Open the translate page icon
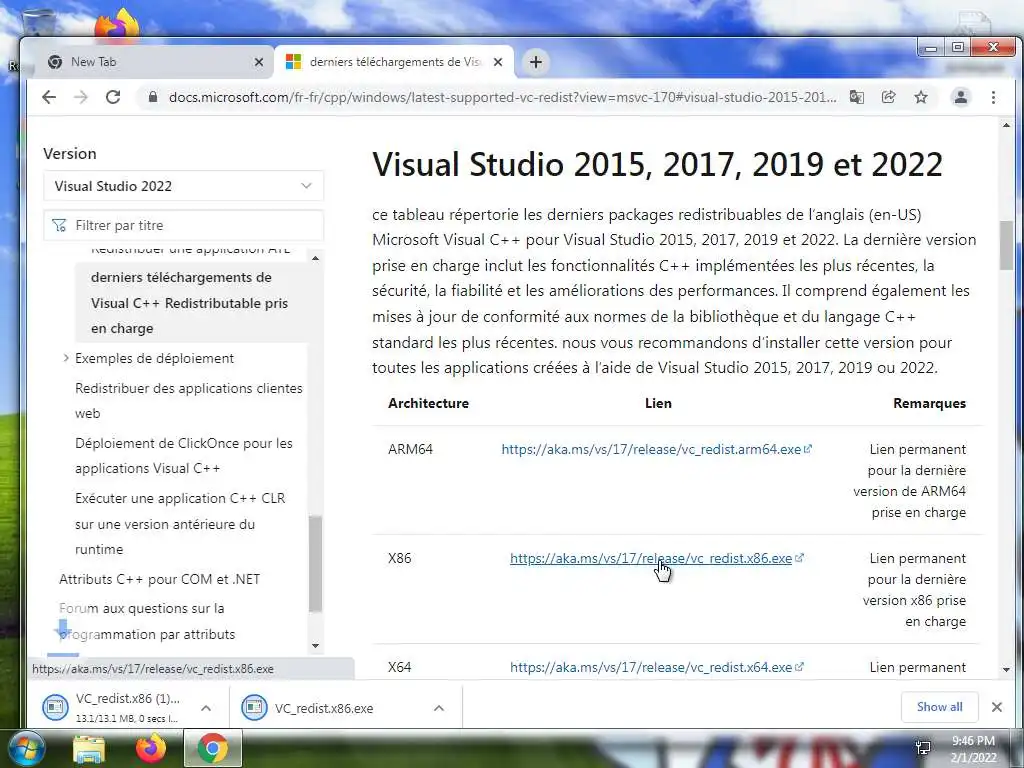 click(857, 97)
